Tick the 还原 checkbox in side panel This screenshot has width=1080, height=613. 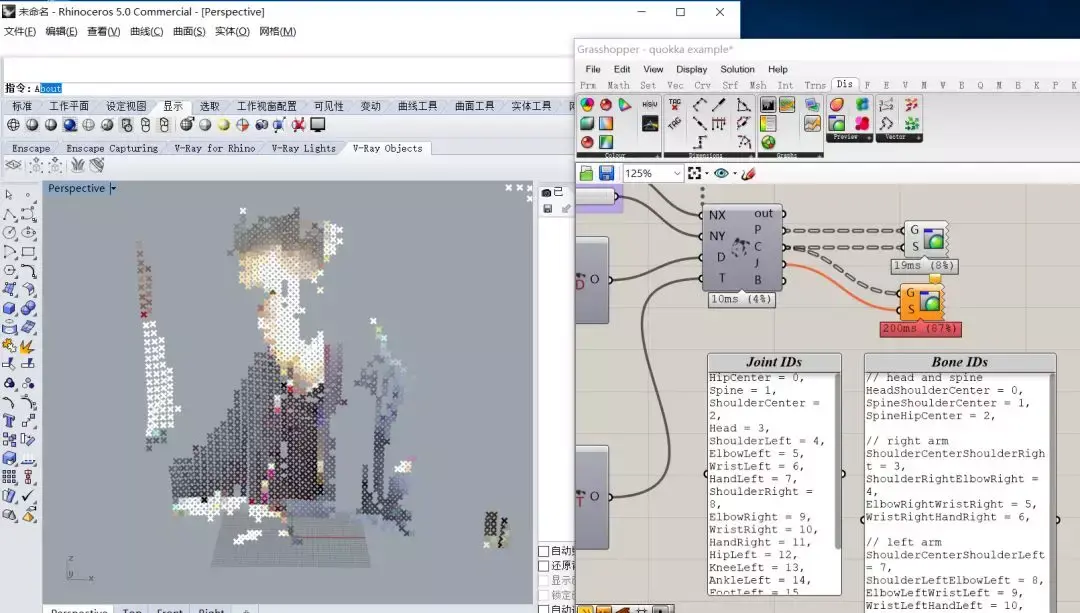(543, 565)
